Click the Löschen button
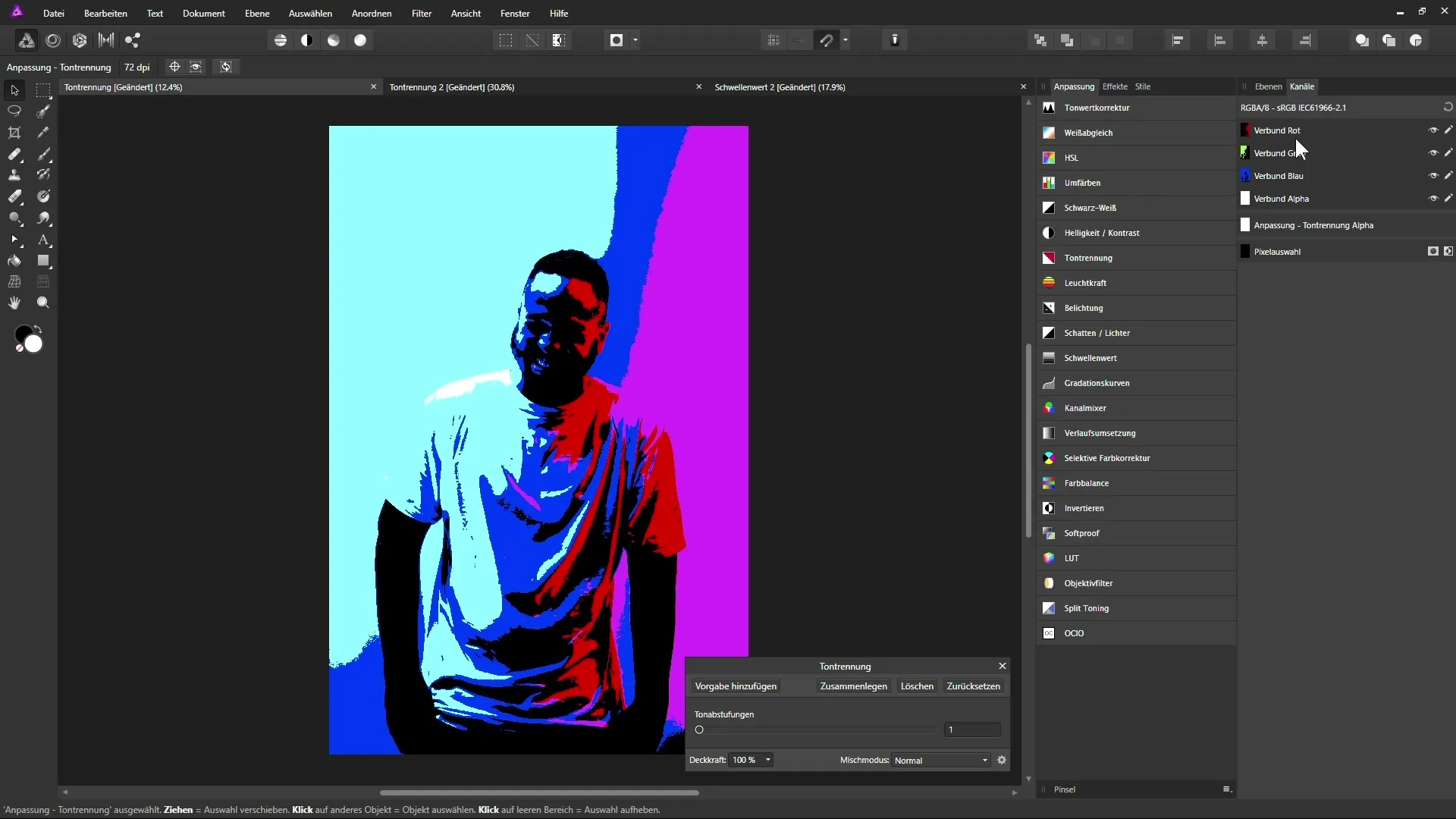This screenshot has width=1456, height=819. click(917, 686)
